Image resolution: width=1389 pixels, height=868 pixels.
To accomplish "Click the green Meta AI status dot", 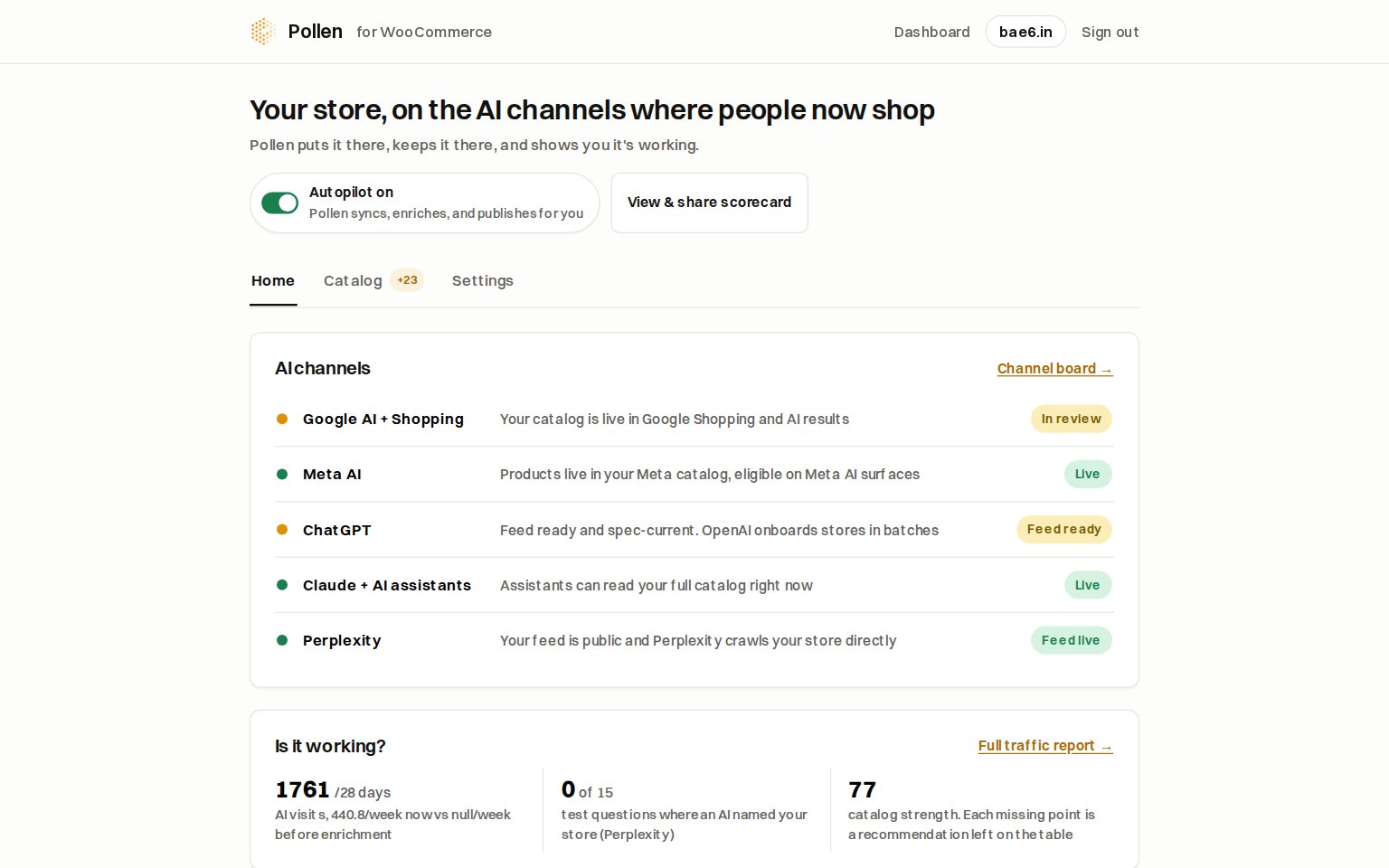I will point(282,474).
